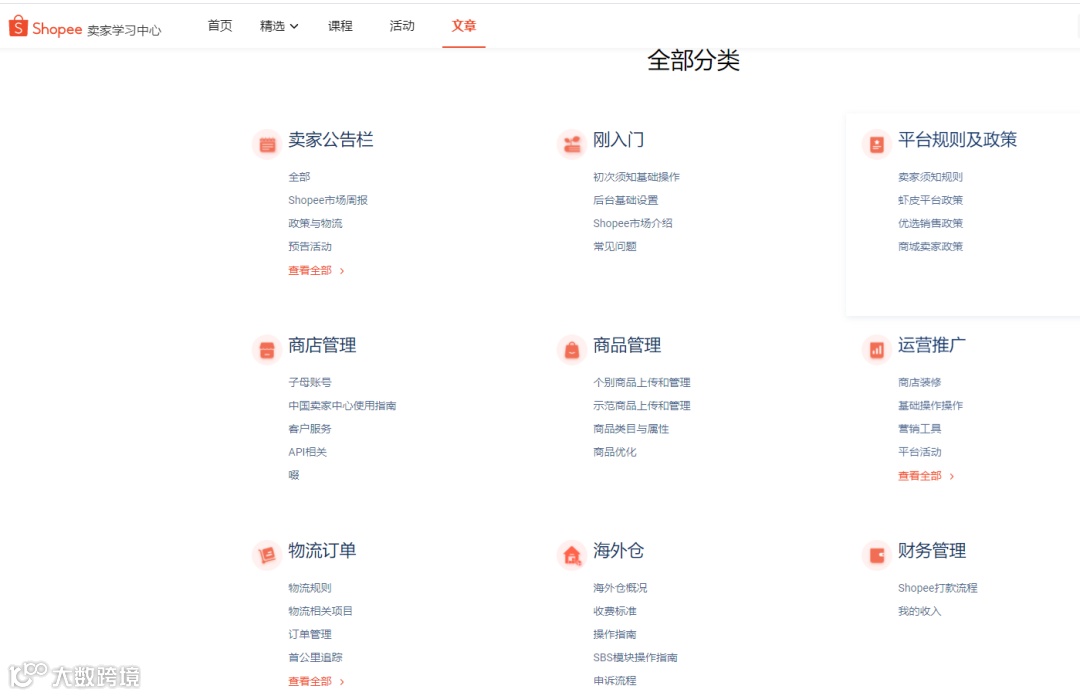The width and height of the screenshot is (1080, 696).
Task: Open the 海外仓 warehouse icon
Action: (572, 555)
